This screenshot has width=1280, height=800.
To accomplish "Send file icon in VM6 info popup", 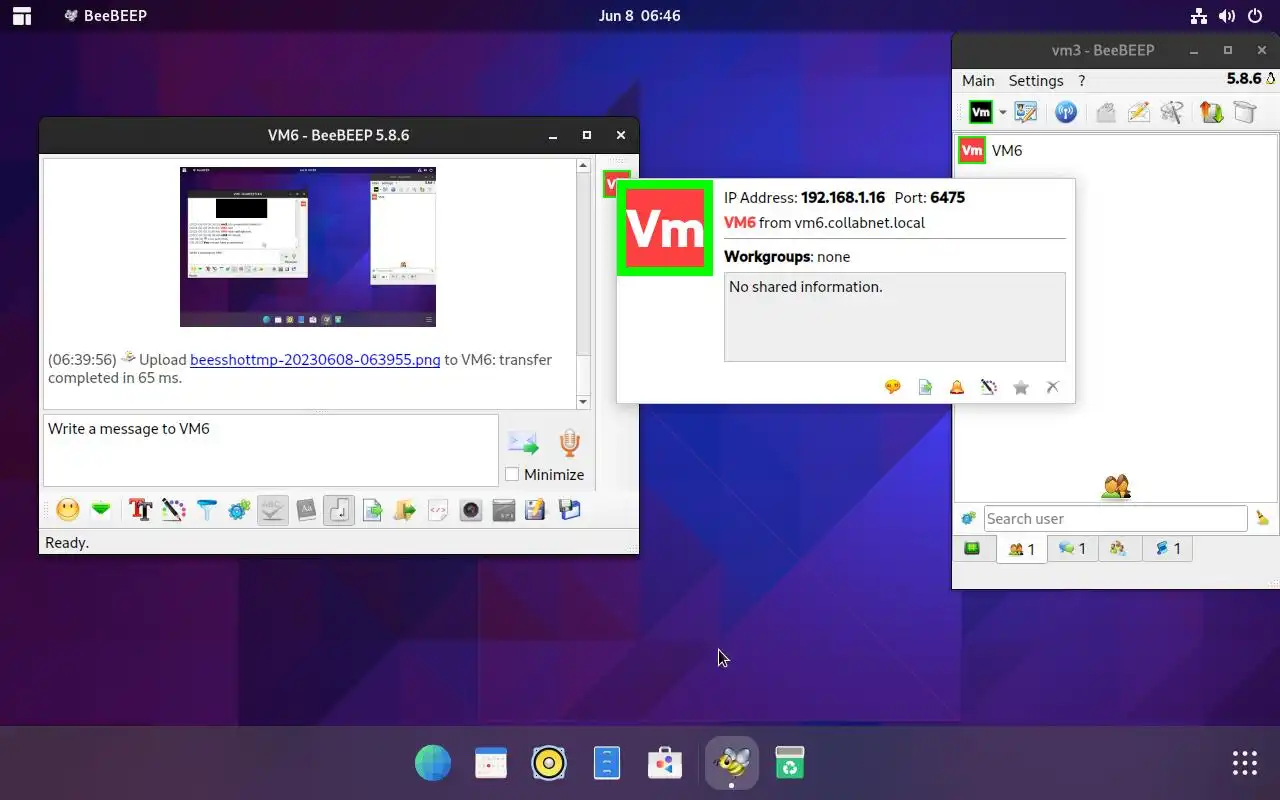I will (x=925, y=387).
